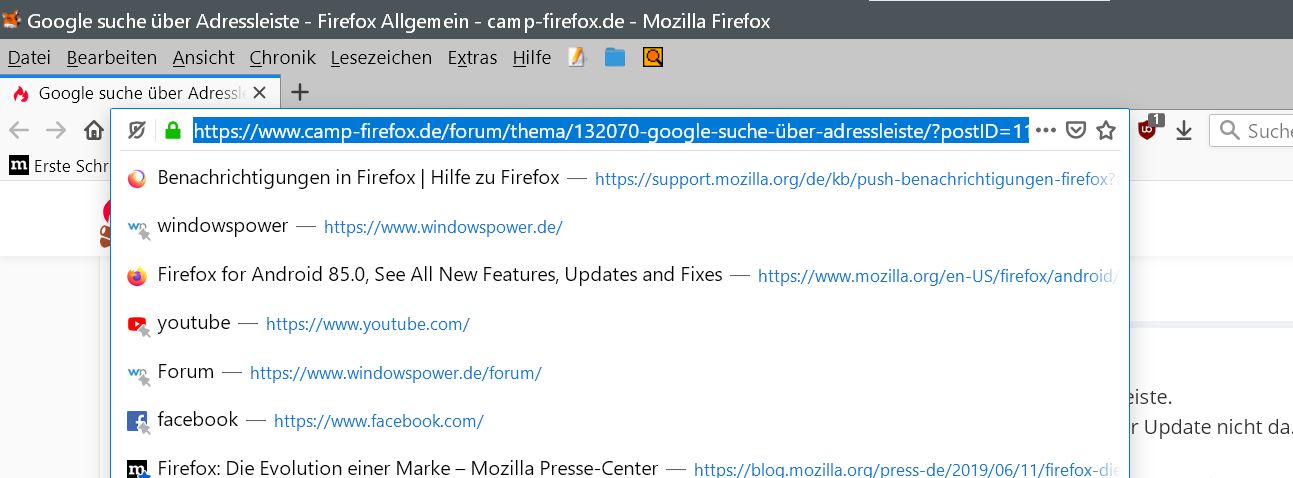Click the orange magnifier icon in menu bar
This screenshot has width=1293, height=478.
click(x=653, y=58)
